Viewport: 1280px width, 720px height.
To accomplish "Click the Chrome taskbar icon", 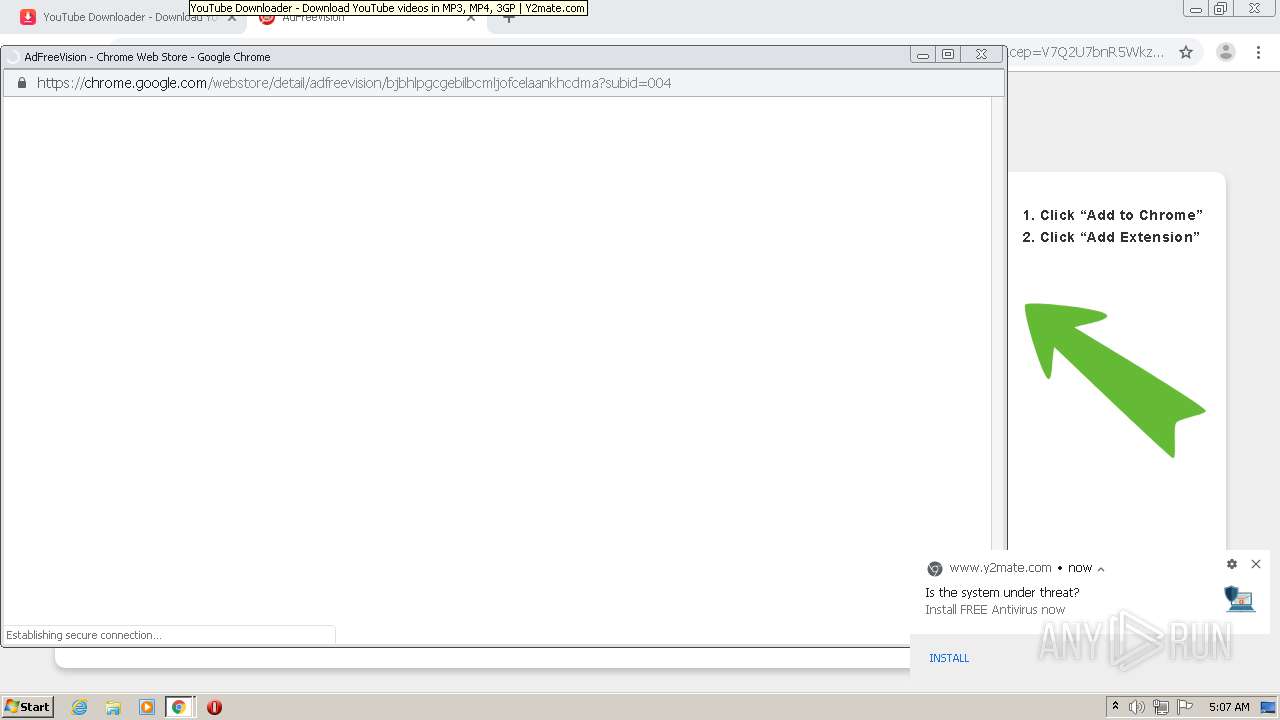I will point(179,707).
